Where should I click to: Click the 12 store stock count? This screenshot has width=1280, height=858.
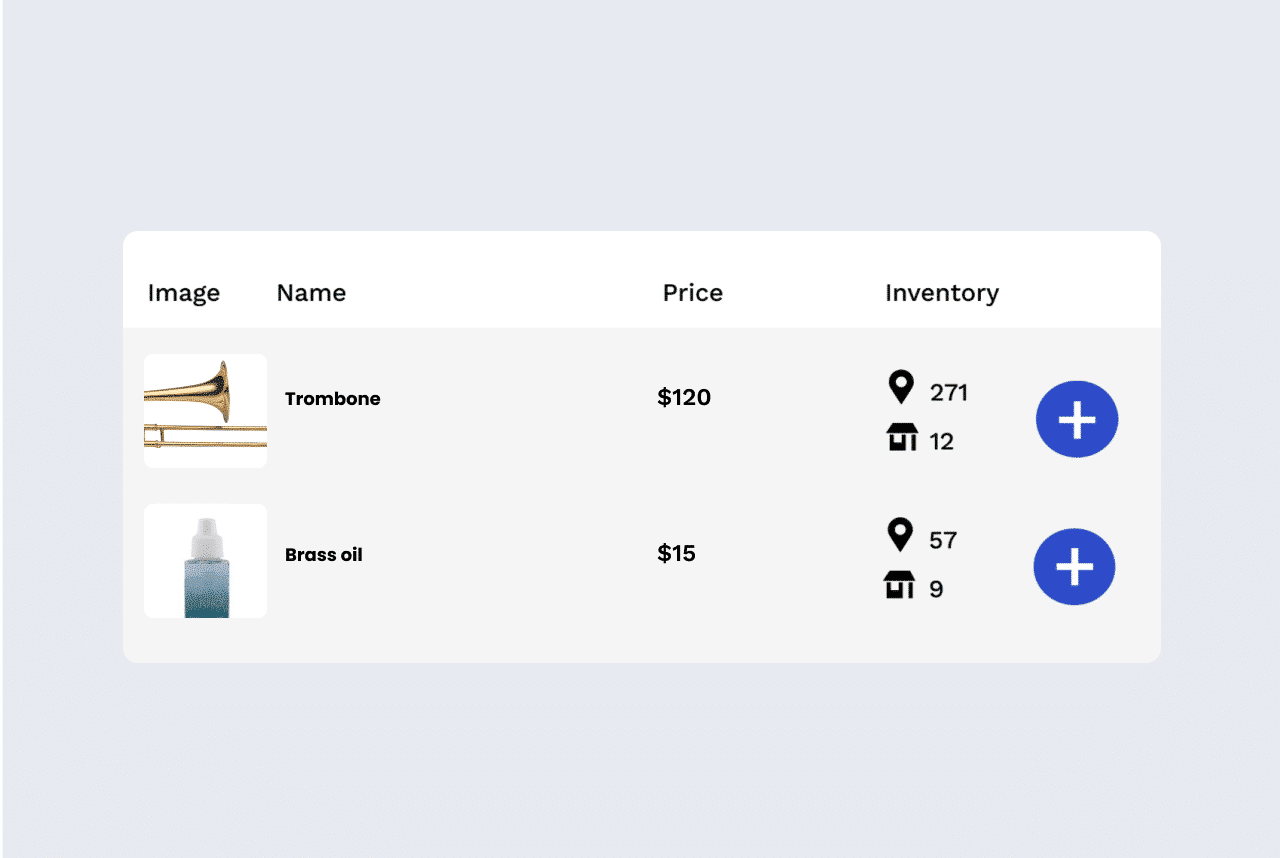pyautogui.click(x=942, y=442)
